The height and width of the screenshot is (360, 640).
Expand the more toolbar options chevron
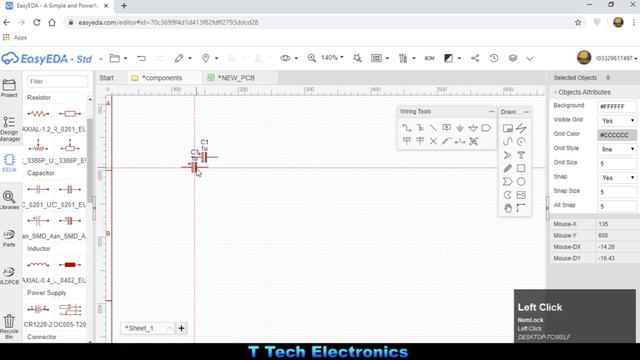point(530,59)
